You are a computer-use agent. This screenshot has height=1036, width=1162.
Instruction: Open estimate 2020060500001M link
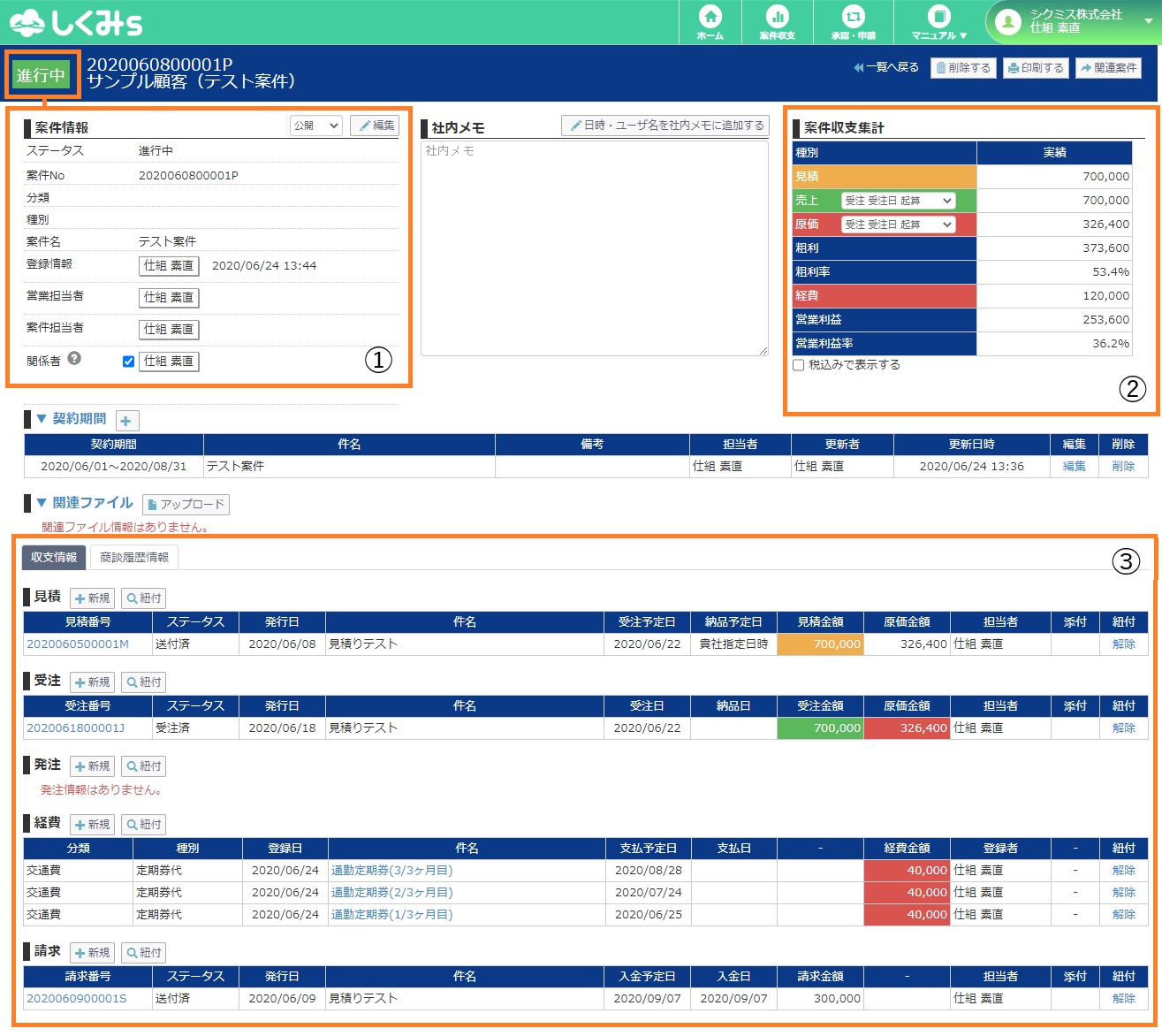78,644
